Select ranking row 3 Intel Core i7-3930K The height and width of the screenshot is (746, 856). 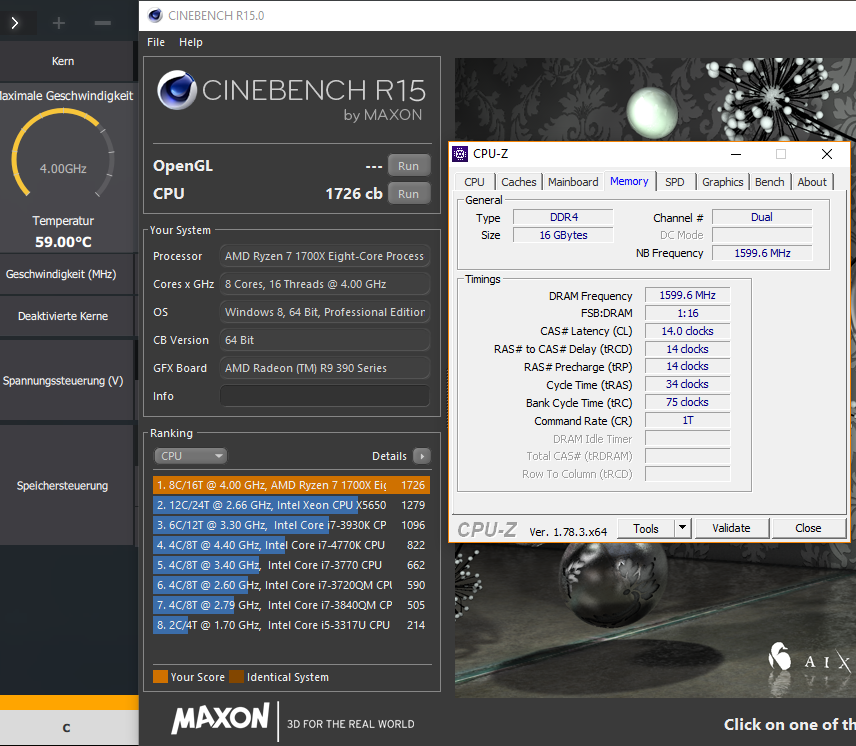tap(292, 525)
